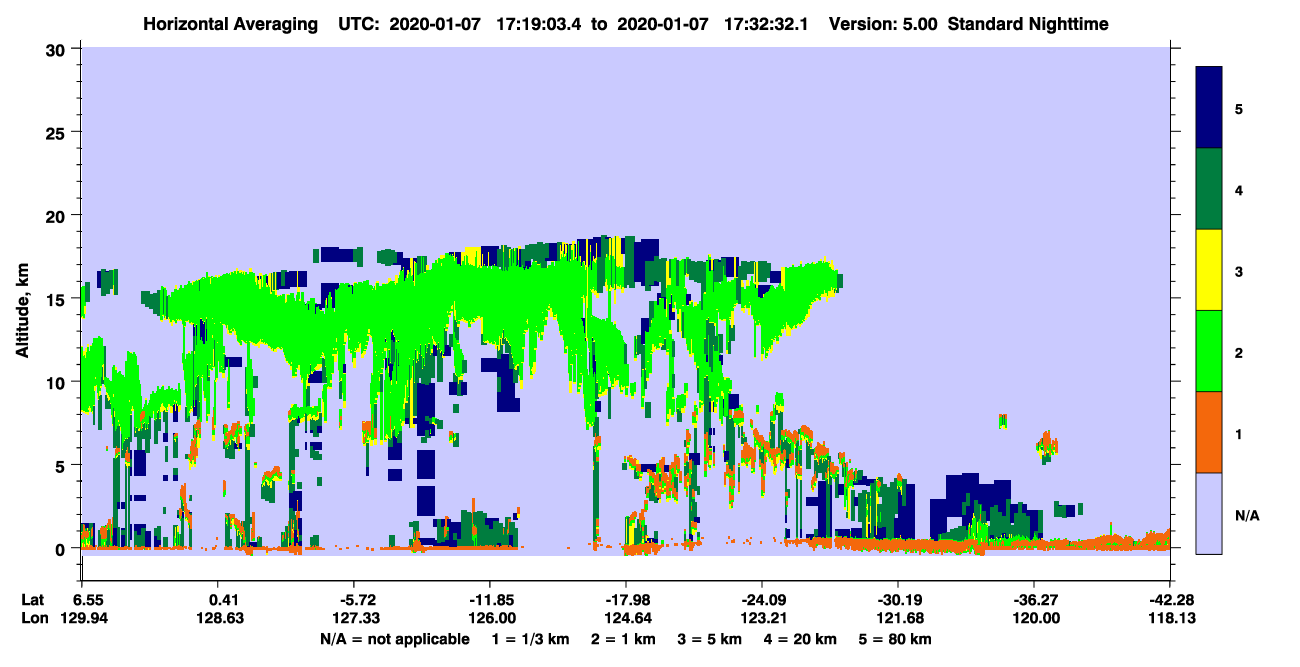Click the y-axis tick label 10
The height and width of the screenshot is (667, 1300).
(x=58, y=382)
